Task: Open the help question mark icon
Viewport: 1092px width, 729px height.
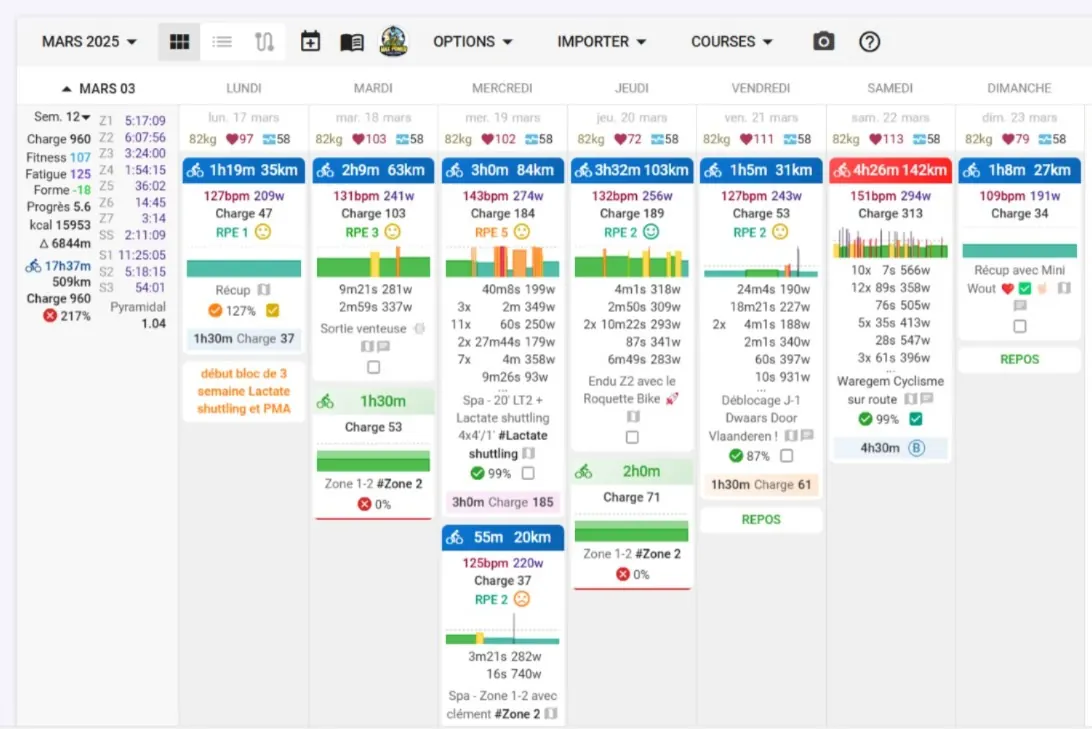Action: [x=869, y=42]
